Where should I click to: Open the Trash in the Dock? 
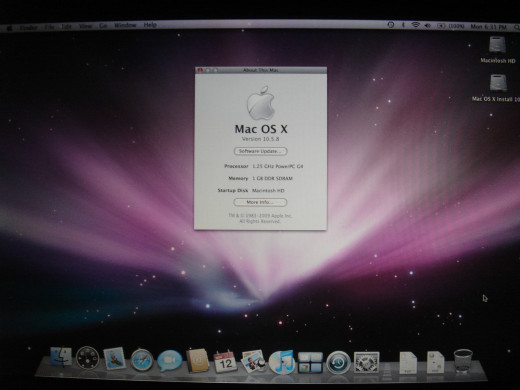(463, 361)
